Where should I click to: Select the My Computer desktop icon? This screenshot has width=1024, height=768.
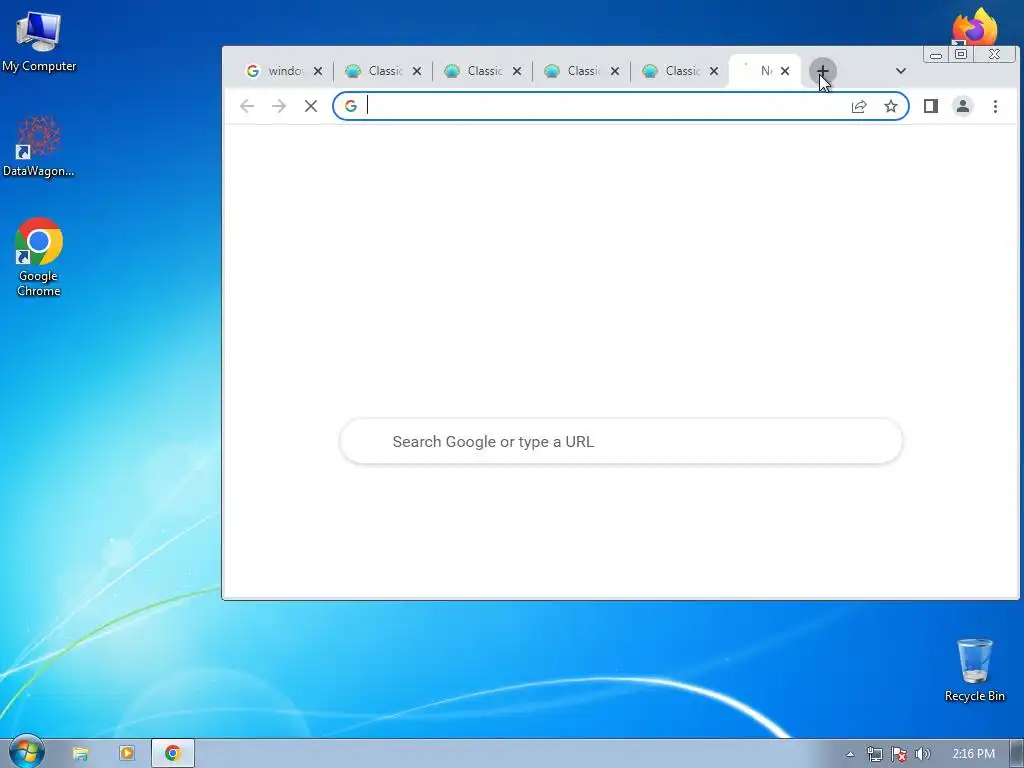point(39,41)
